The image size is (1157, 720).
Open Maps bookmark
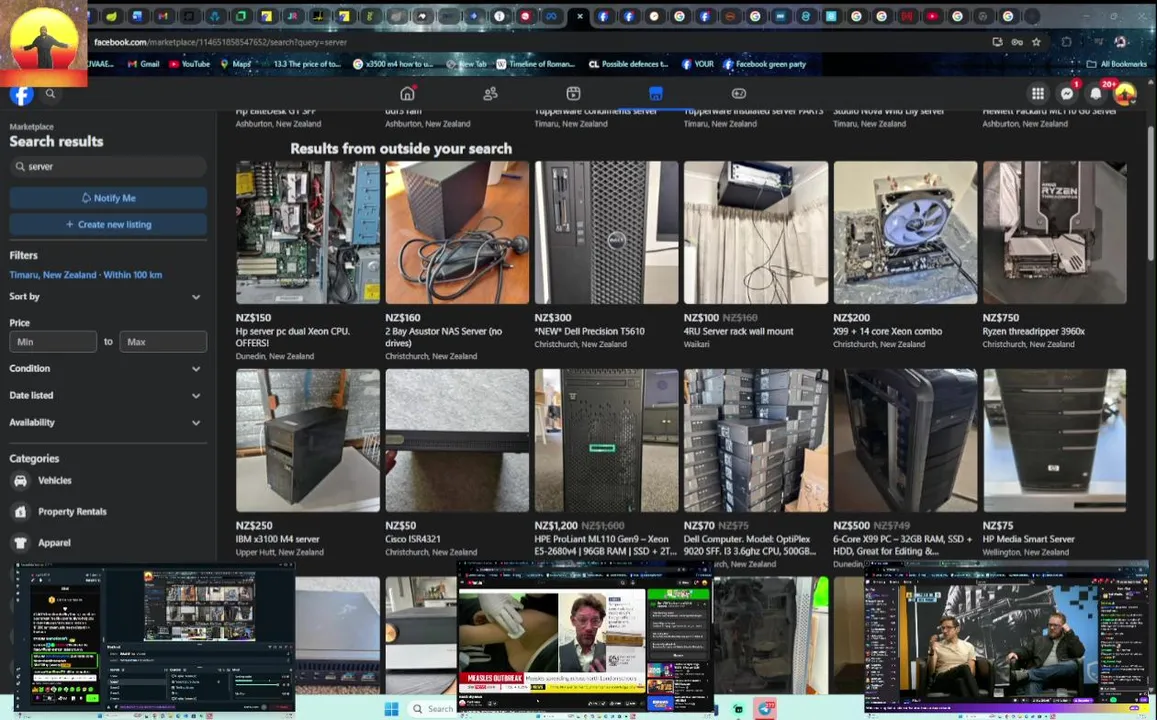coord(236,64)
